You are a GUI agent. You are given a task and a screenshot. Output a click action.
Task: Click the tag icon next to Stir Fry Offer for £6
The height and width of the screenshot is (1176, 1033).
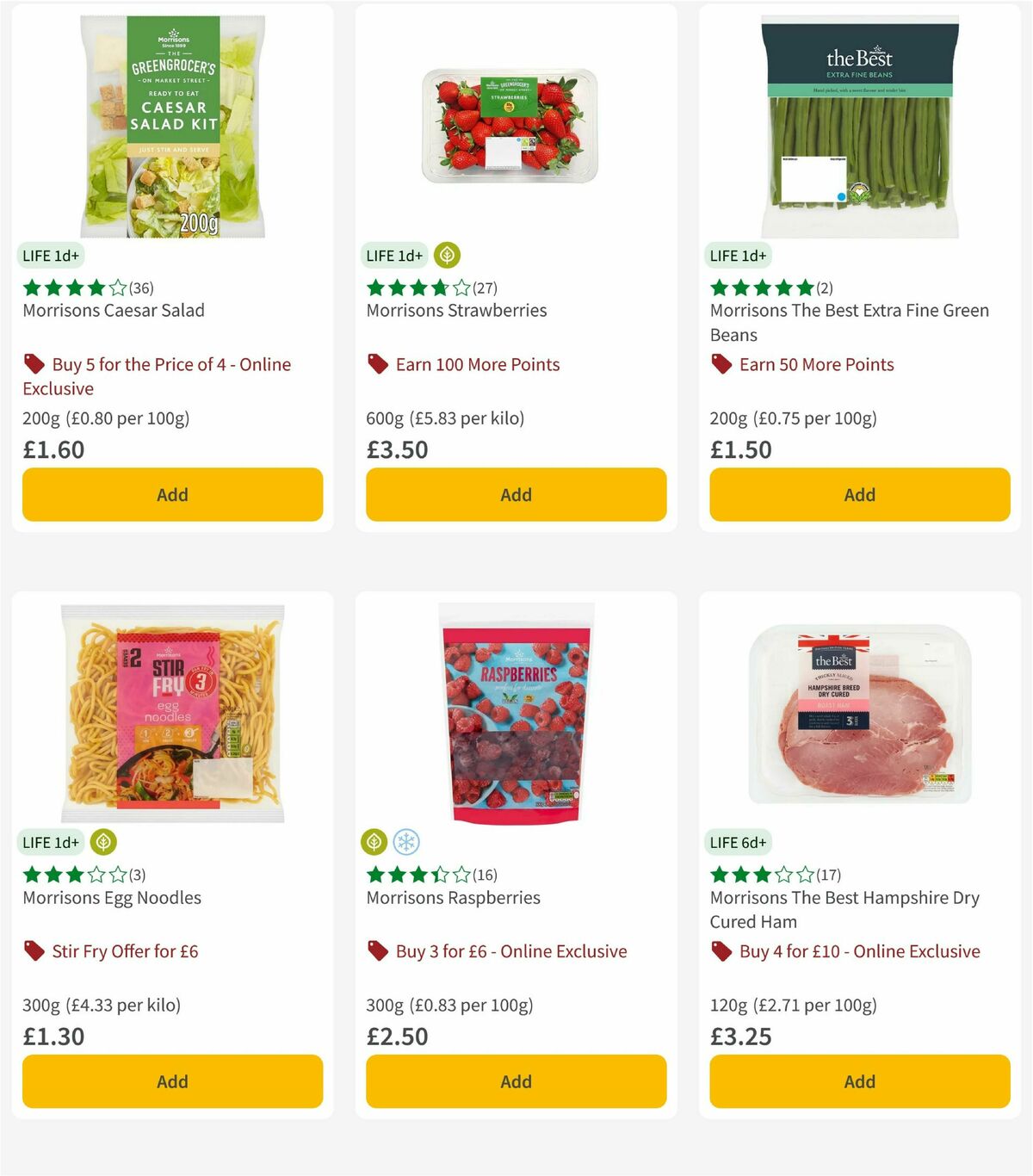[x=34, y=950]
